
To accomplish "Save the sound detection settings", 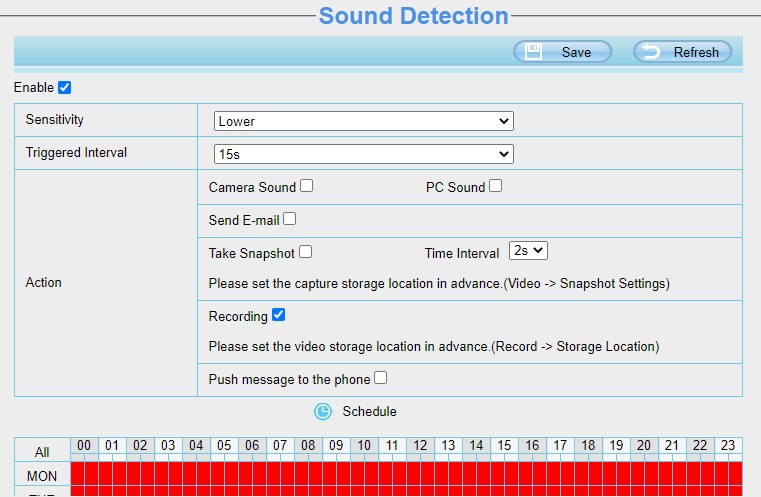I will (x=562, y=51).
